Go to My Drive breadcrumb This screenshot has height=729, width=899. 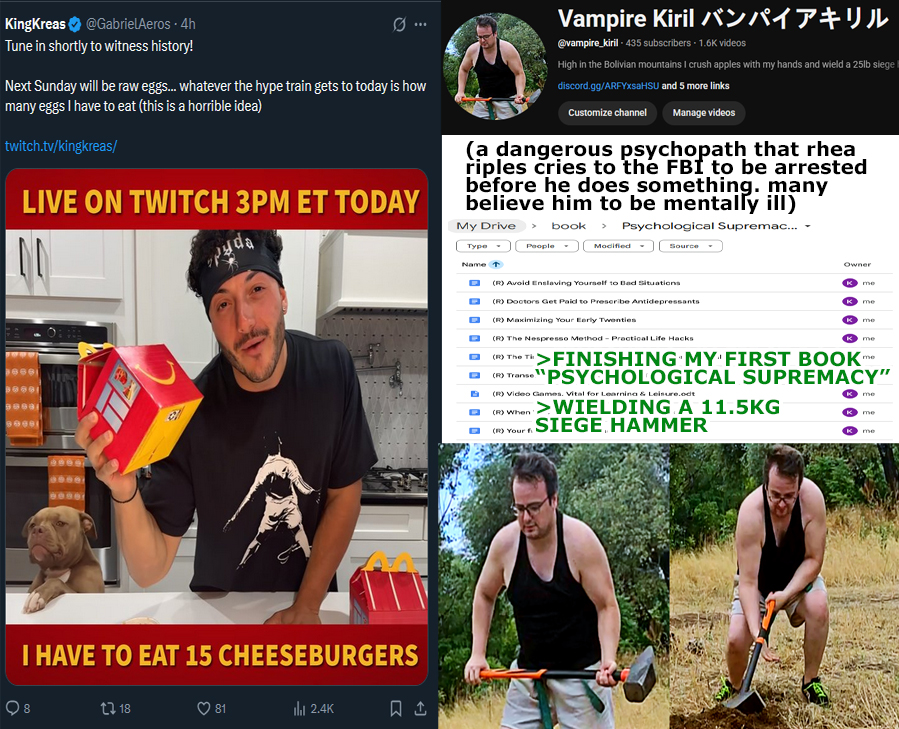(x=486, y=226)
